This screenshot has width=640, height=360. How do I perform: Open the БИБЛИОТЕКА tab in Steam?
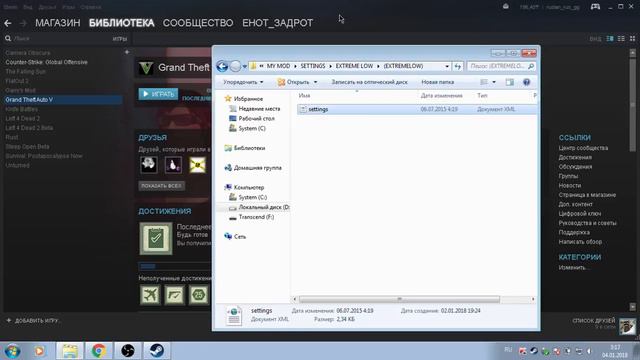click(122, 23)
